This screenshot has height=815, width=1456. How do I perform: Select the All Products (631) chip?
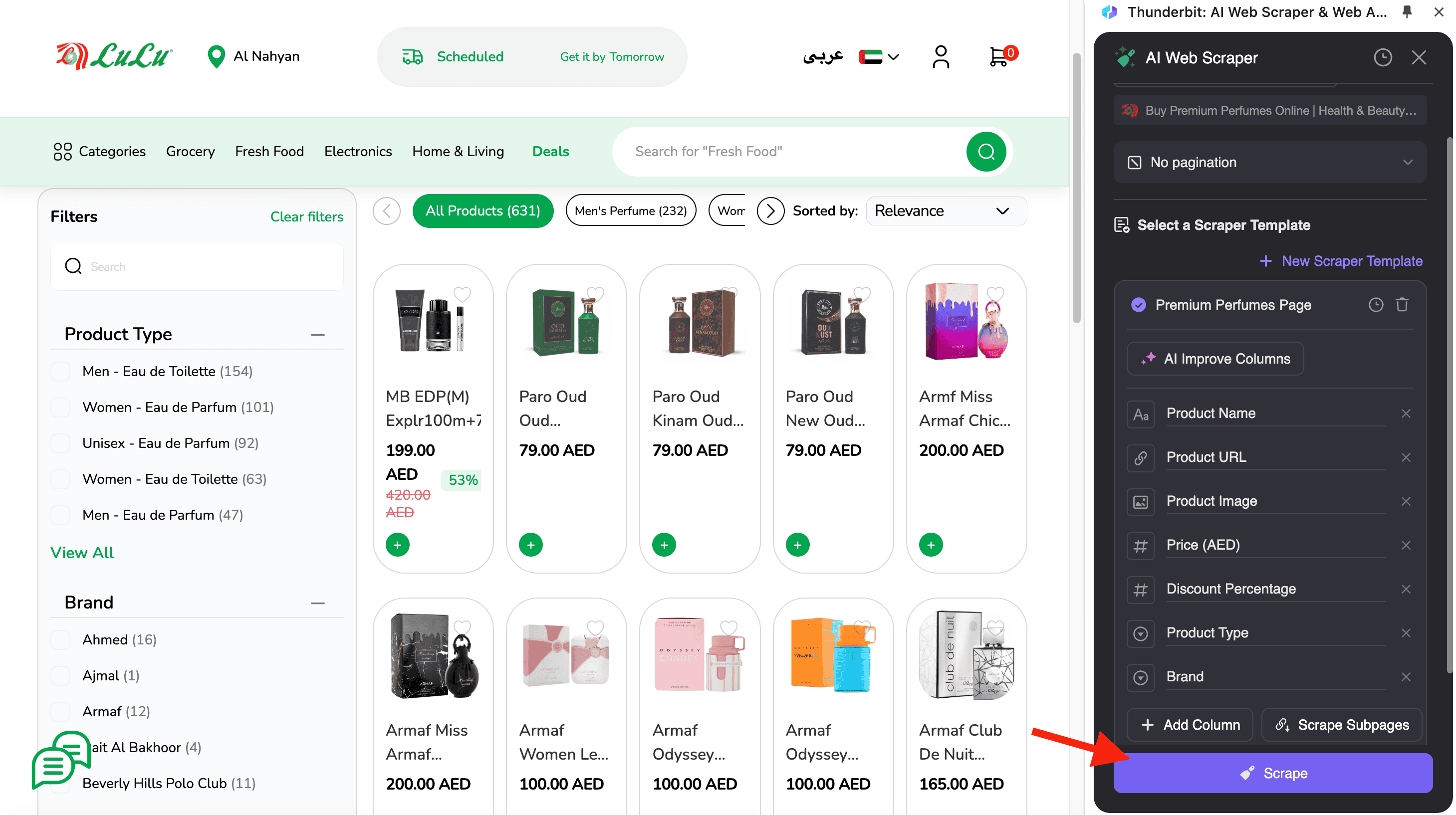click(483, 211)
